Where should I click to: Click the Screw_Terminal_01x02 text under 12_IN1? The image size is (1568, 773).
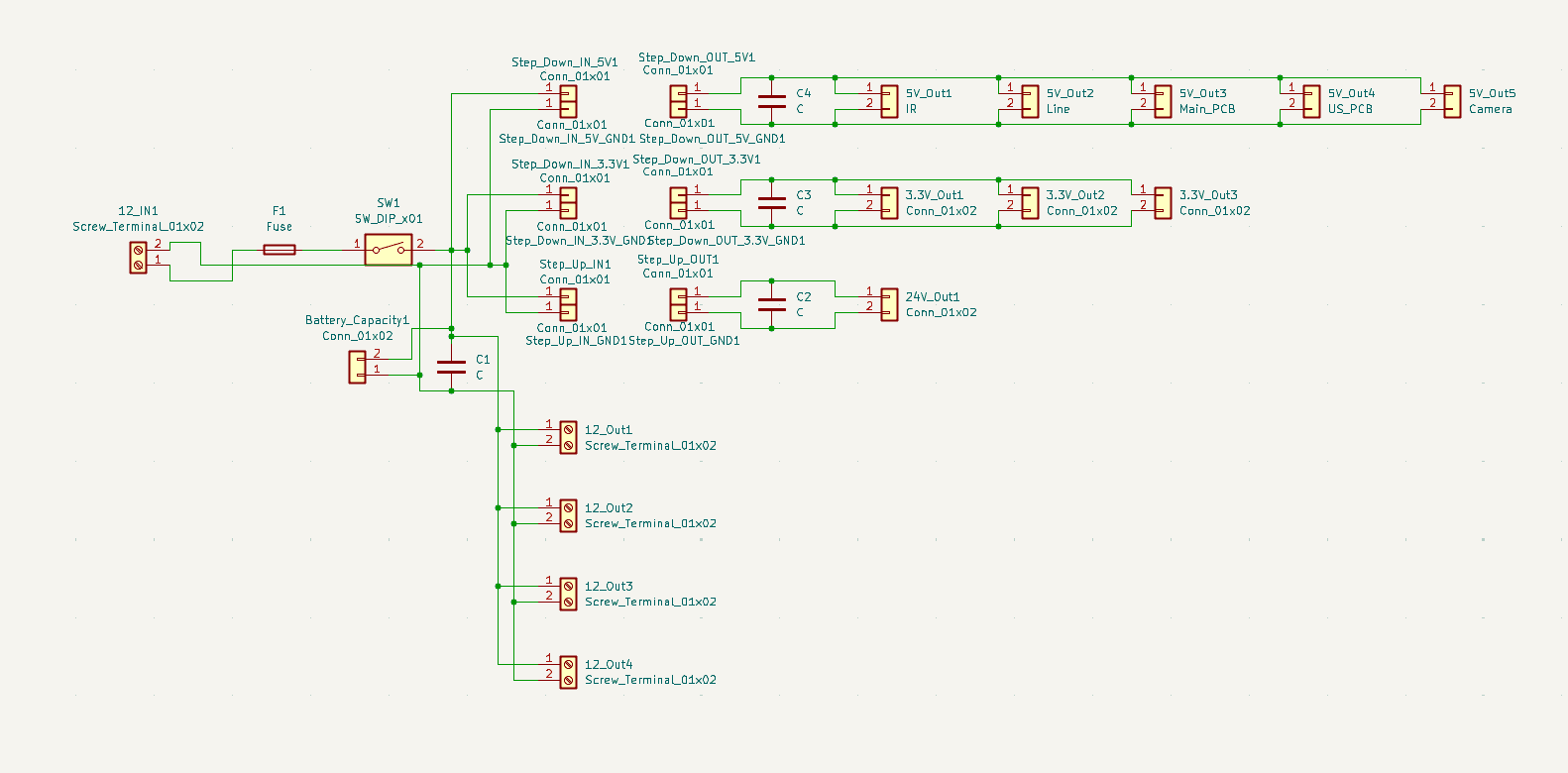(138, 227)
